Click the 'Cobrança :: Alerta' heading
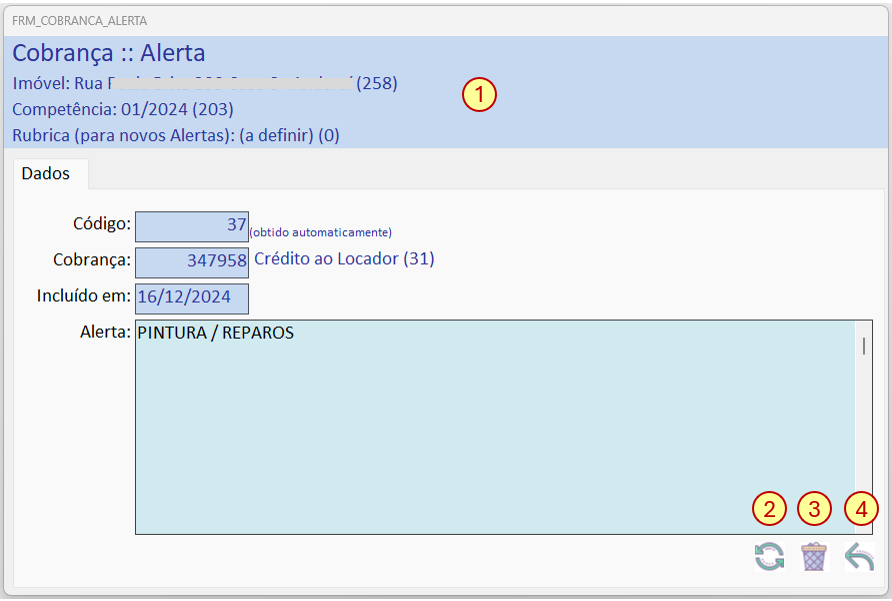 pyautogui.click(x=109, y=53)
